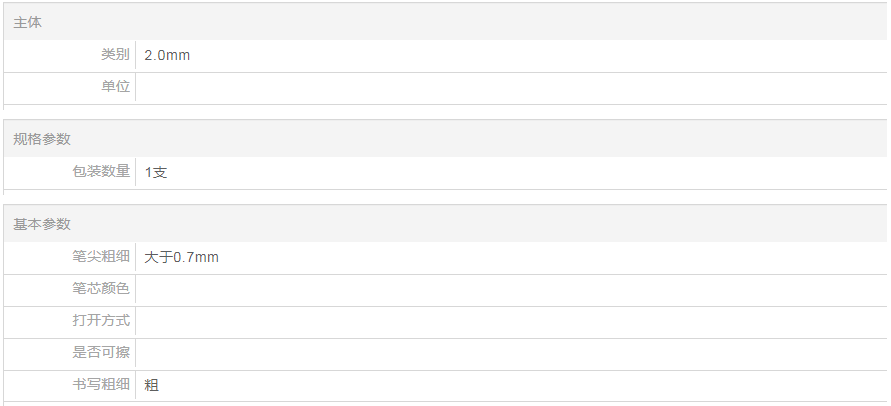Click the 单位 row label
The image size is (891, 406).
[x=115, y=87]
